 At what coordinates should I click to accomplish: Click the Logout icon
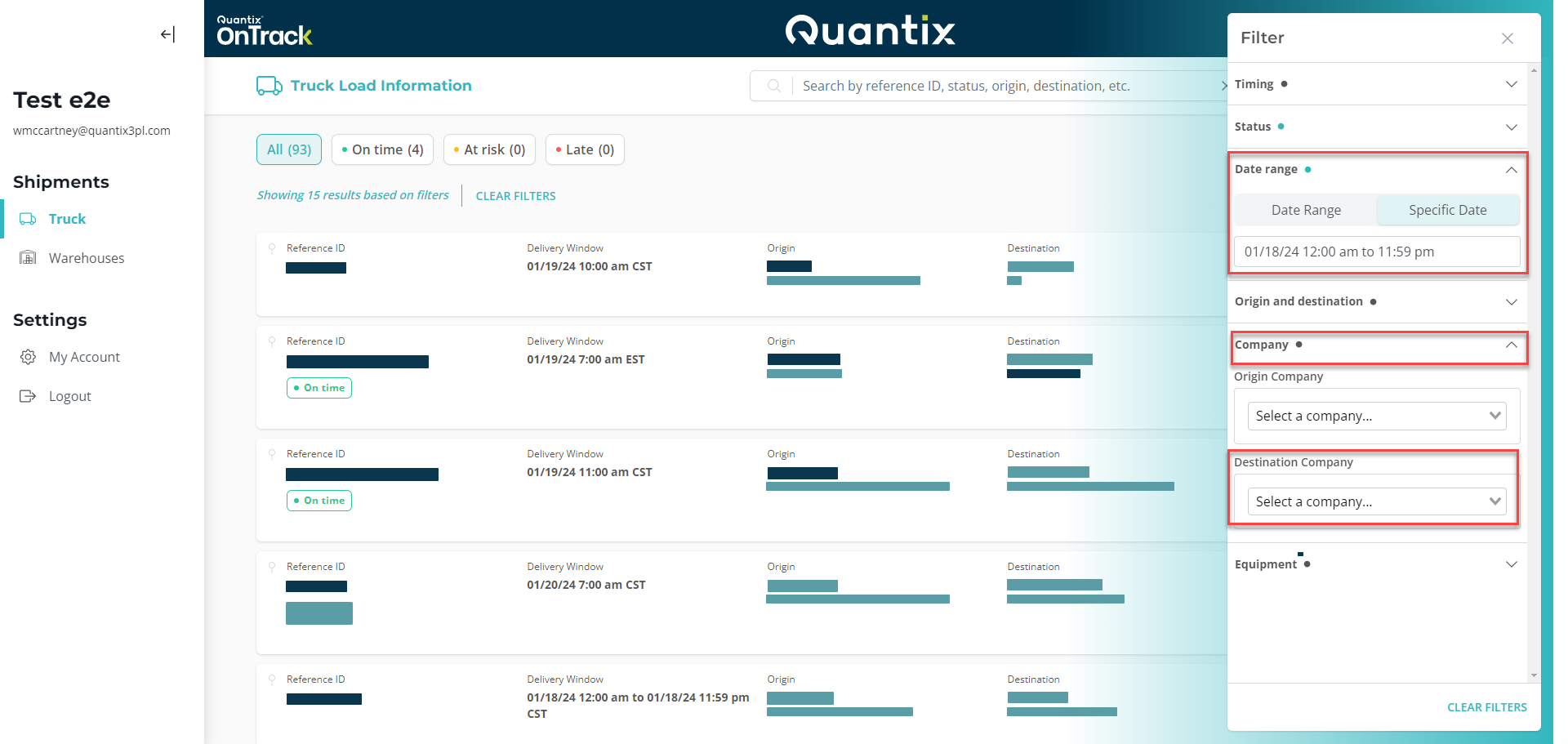pos(28,396)
